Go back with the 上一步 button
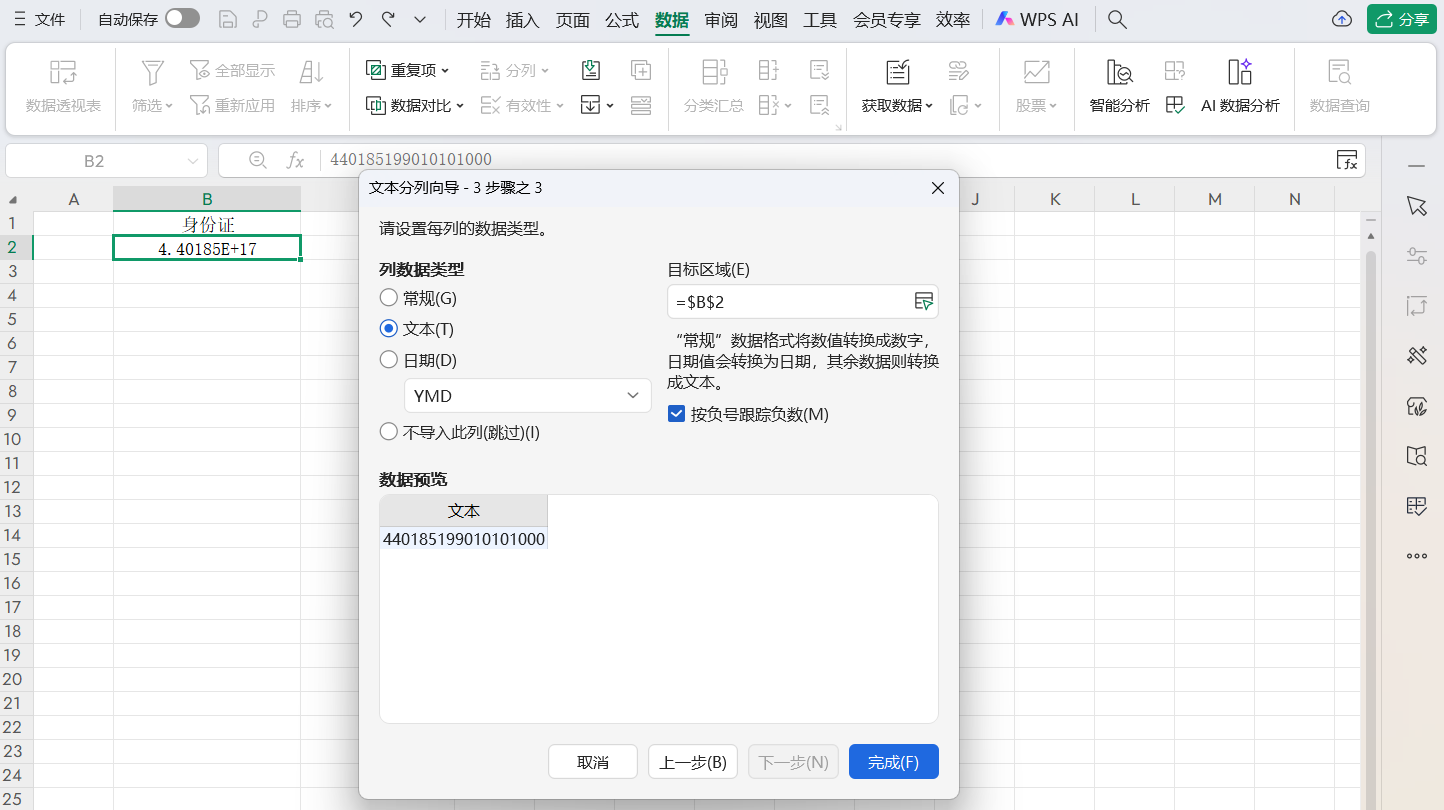The image size is (1444, 810). [x=693, y=761]
